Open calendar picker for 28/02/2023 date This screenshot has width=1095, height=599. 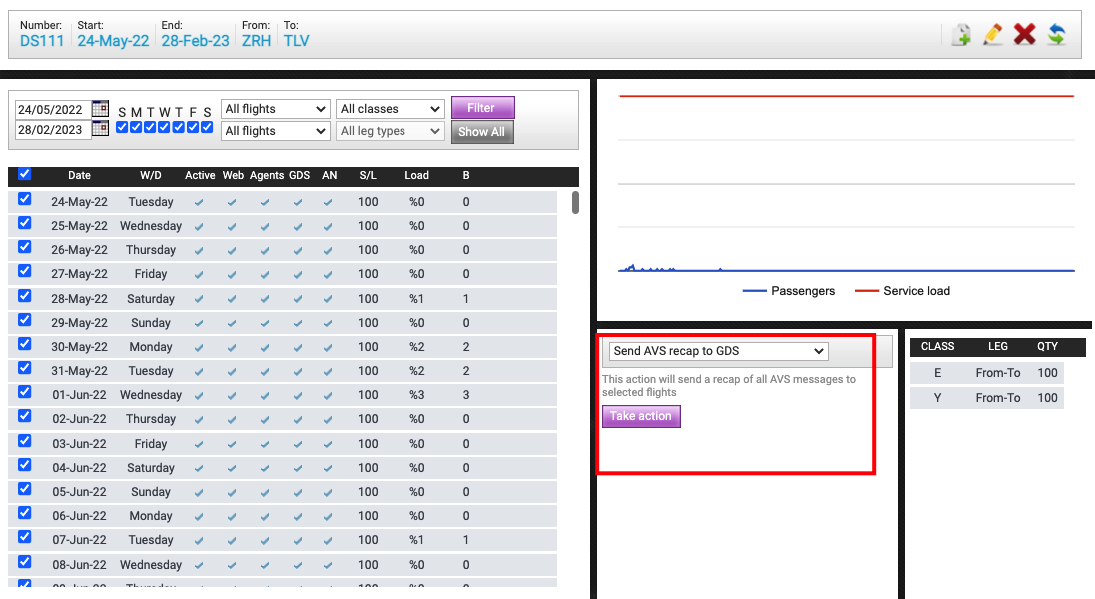[101, 128]
